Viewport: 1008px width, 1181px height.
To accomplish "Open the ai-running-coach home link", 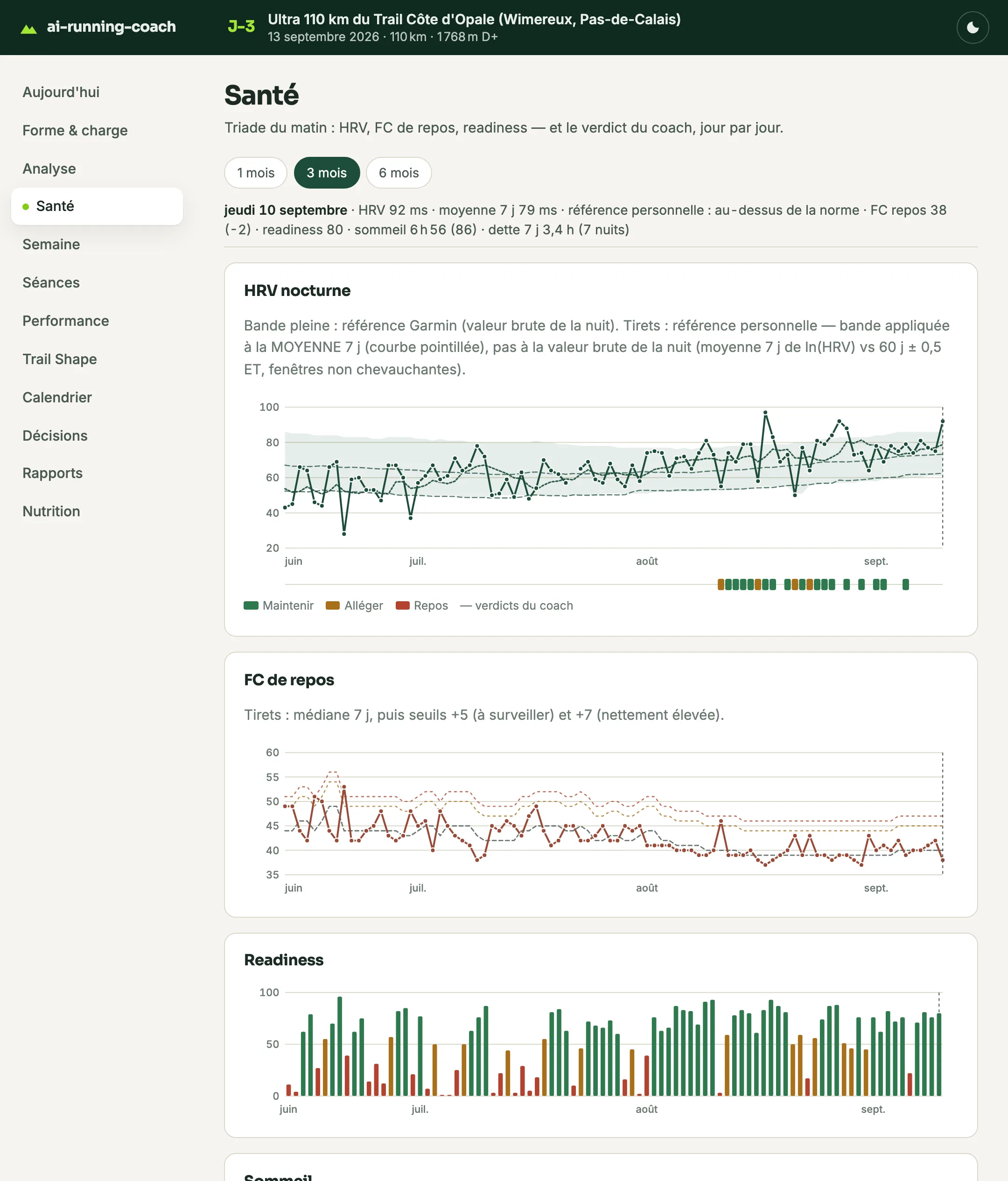I will (98, 27).
